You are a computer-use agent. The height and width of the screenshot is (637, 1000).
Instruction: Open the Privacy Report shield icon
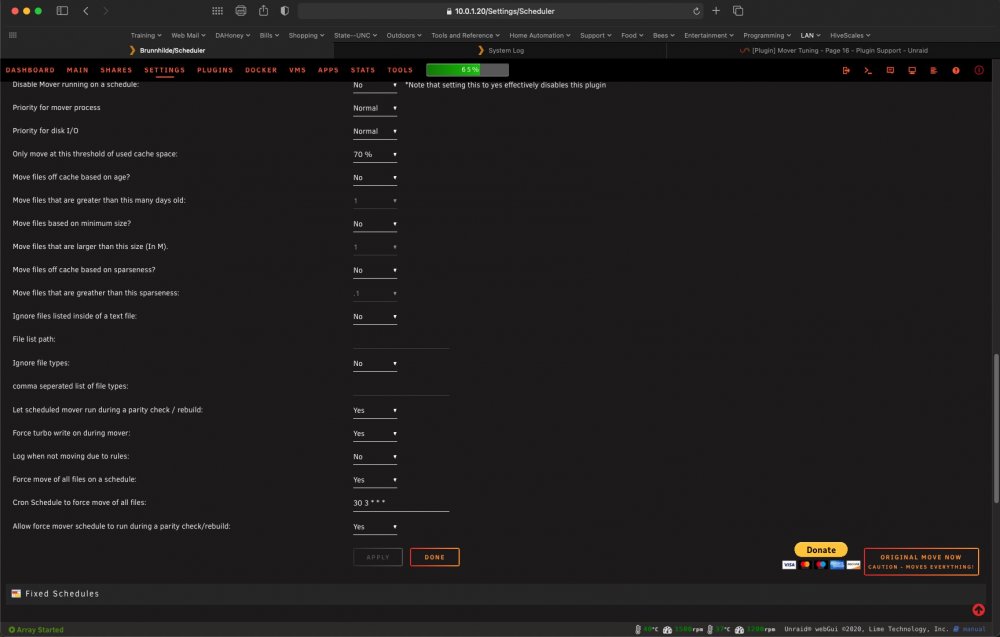point(284,11)
